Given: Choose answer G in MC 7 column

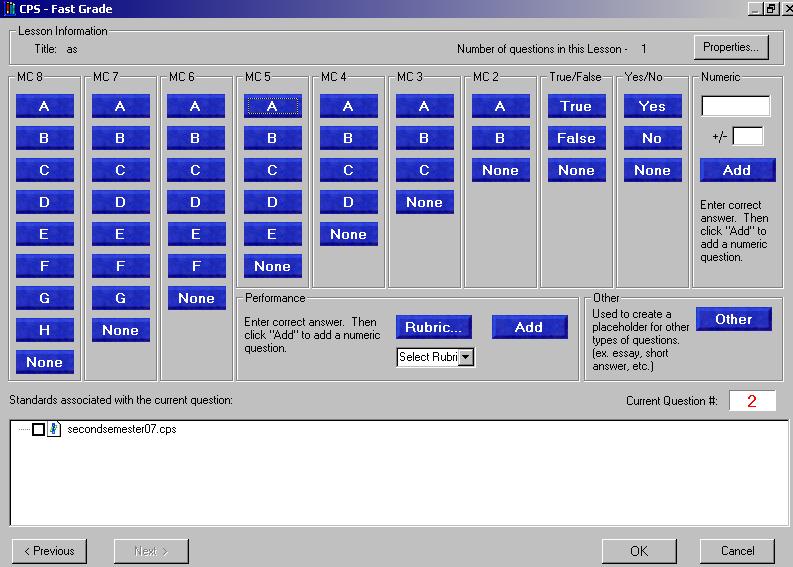Looking at the screenshot, I should (120, 298).
